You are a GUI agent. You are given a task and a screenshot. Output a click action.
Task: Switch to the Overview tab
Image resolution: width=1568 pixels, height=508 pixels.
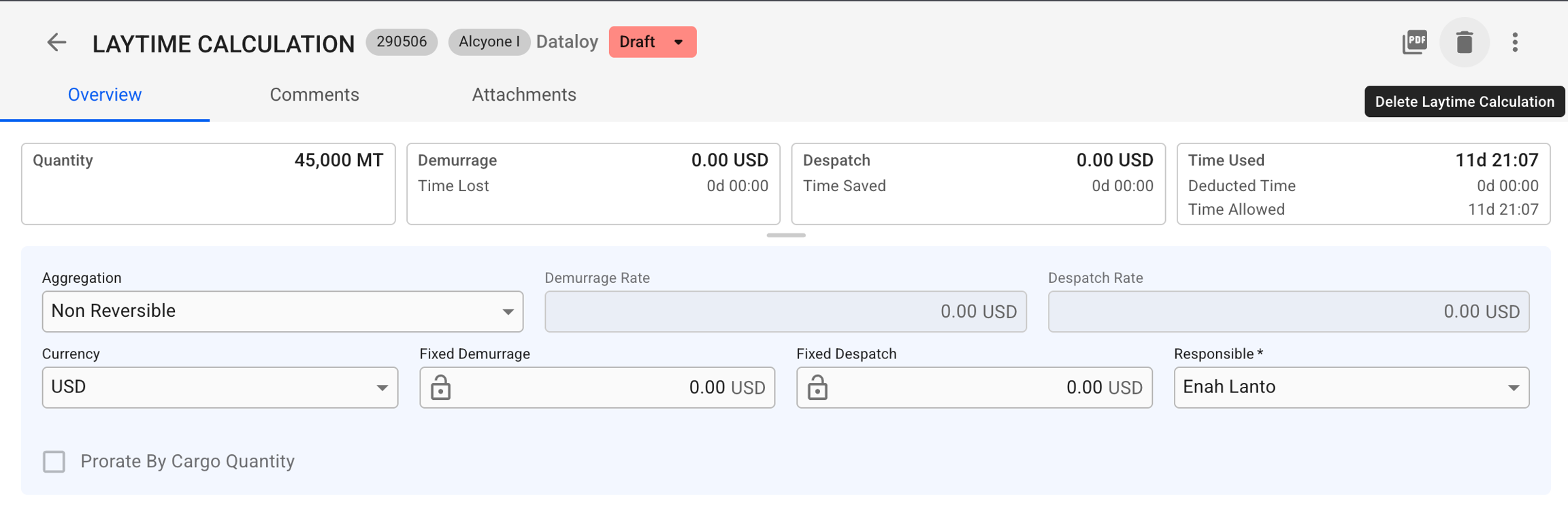(105, 95)
